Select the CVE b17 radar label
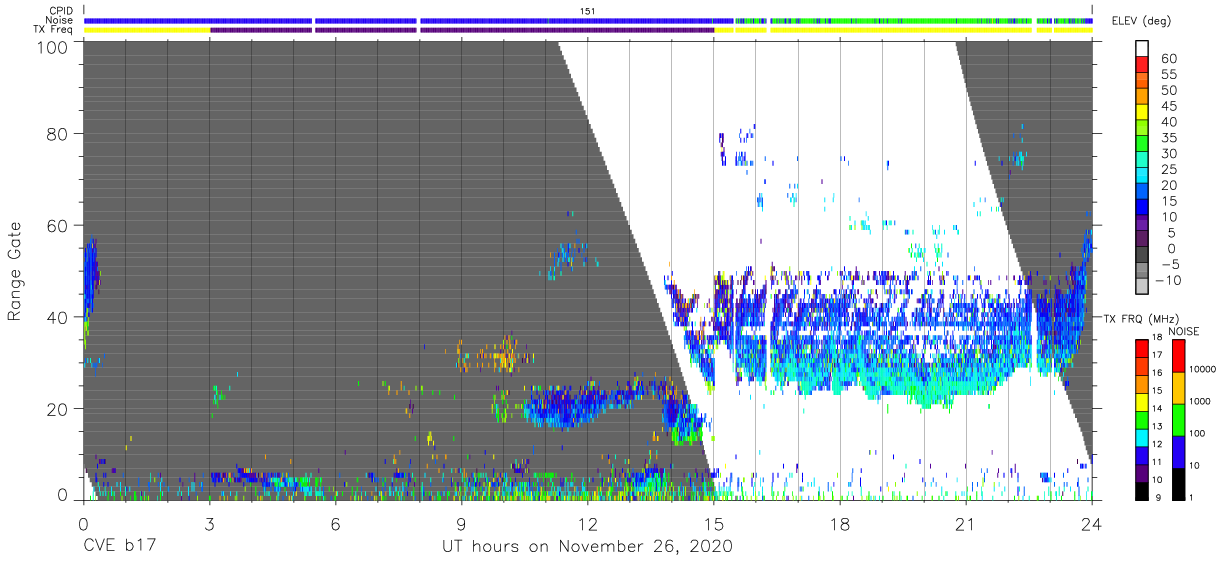This screenshot has height=567, width=1228. pos(118,547)
